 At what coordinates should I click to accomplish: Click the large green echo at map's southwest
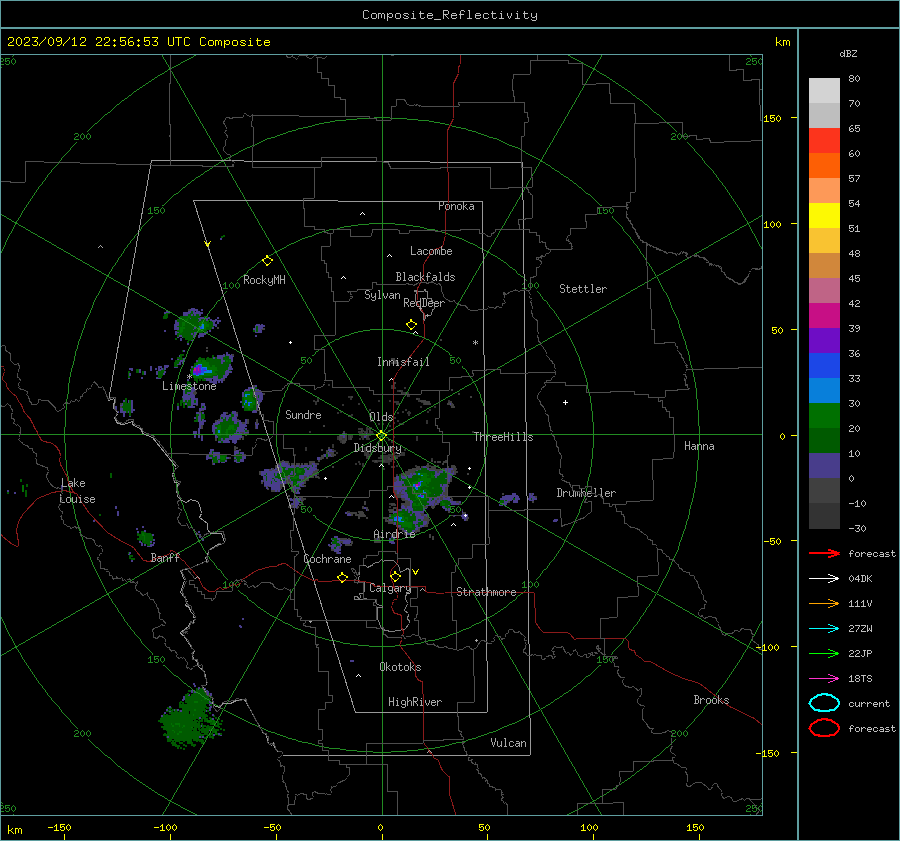189,718
